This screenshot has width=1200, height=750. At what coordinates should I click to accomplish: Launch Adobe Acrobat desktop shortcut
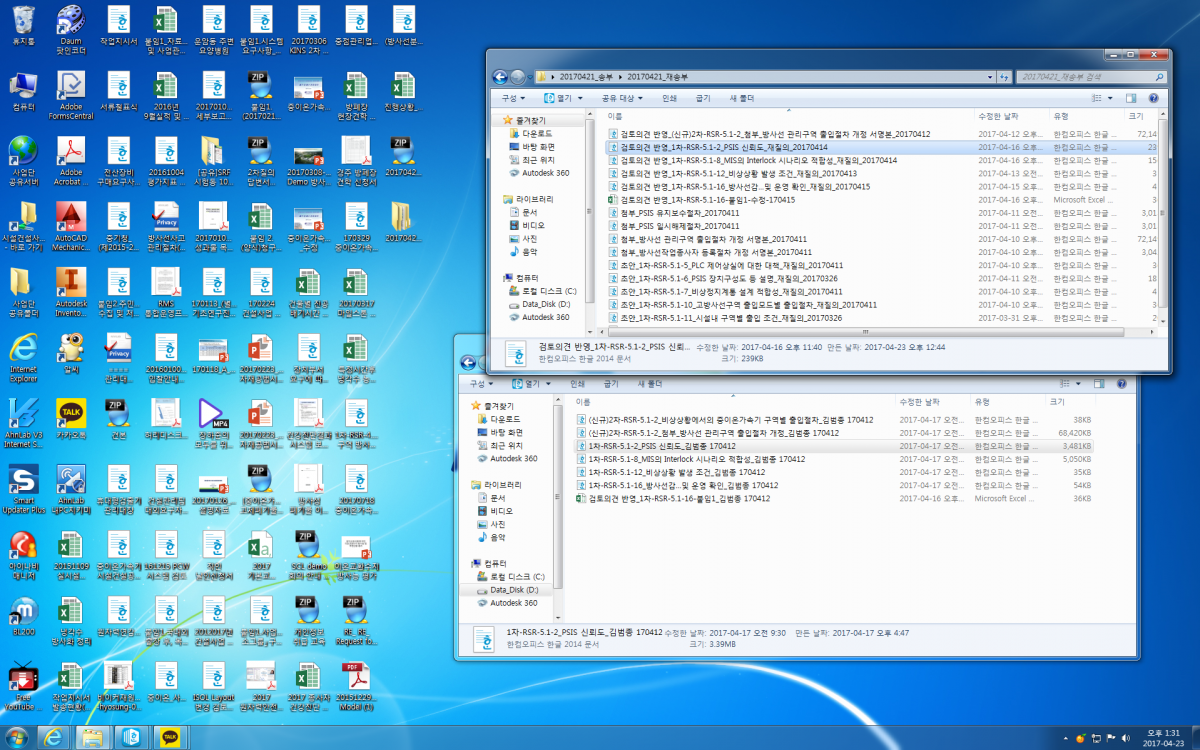point(70,162)
